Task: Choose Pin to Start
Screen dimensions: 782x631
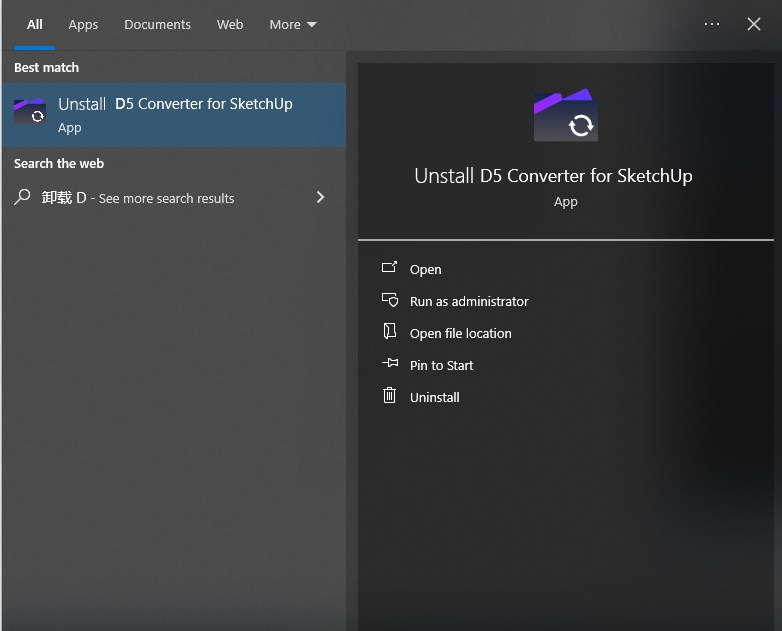Action: coord(441,365)
